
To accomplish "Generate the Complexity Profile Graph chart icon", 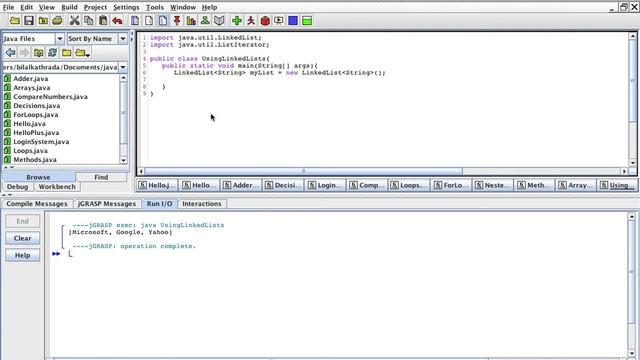I will tap(191, 20).
